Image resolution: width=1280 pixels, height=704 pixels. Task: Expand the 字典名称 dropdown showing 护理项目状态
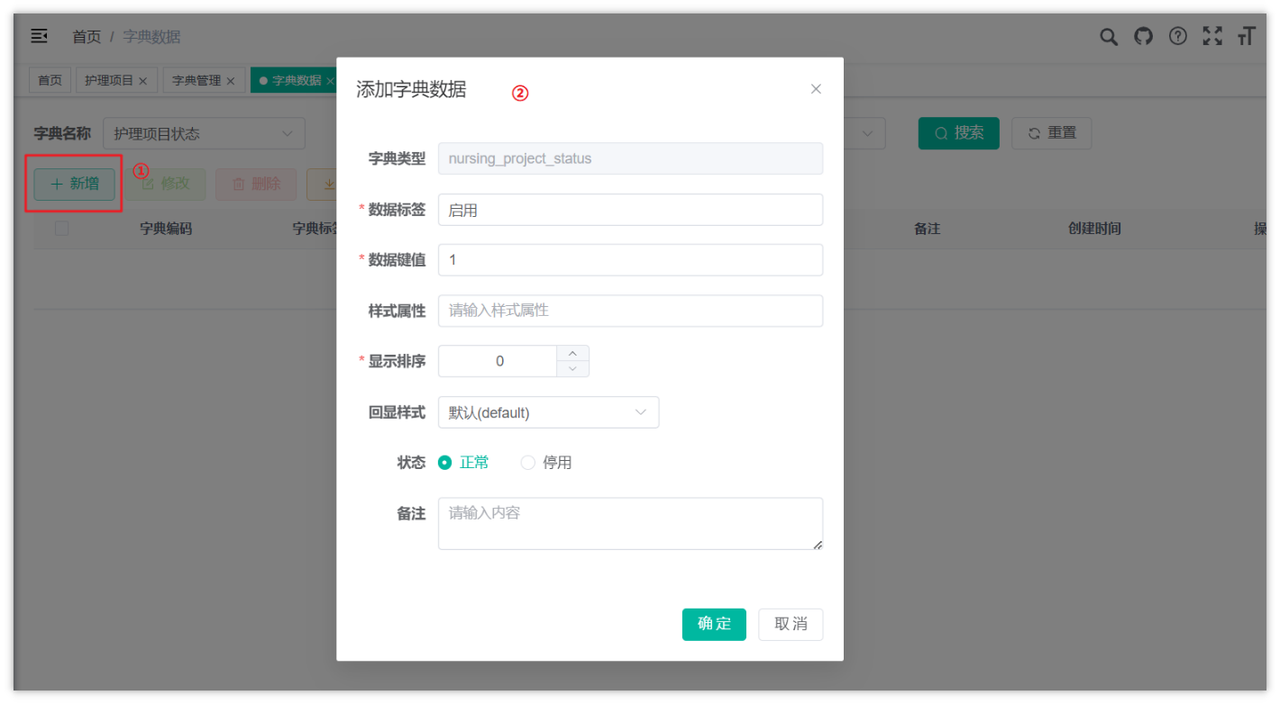(x=204, y=133)
